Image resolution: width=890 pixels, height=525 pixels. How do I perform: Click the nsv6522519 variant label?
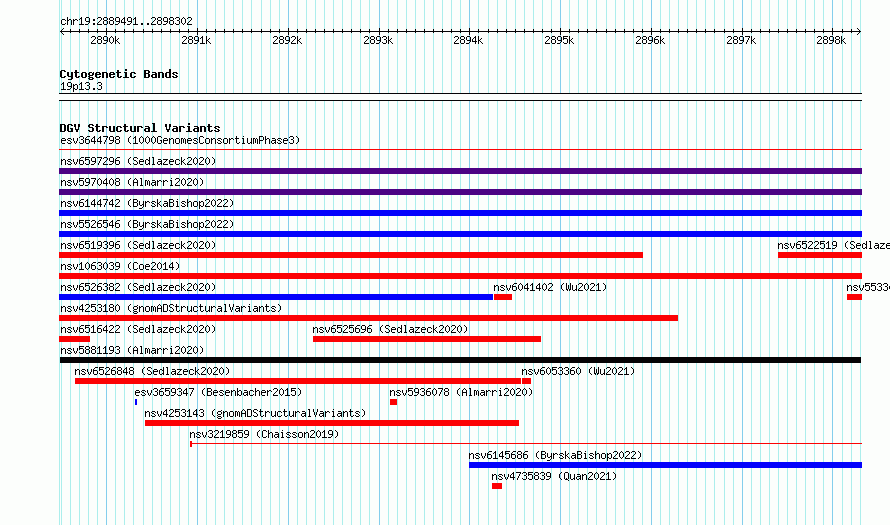coord(833,245)
